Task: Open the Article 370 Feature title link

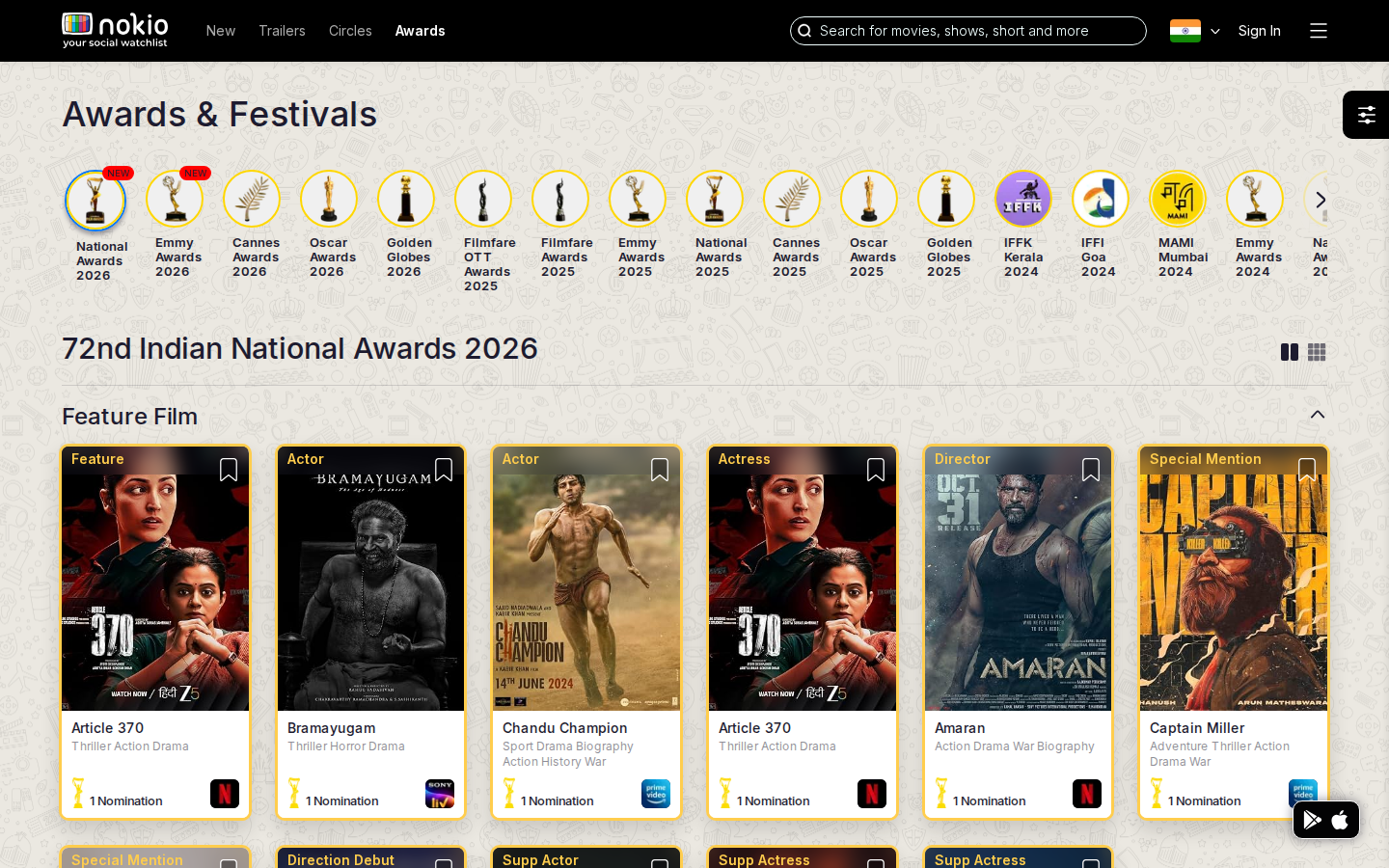Action: click(x=107, y=728)
